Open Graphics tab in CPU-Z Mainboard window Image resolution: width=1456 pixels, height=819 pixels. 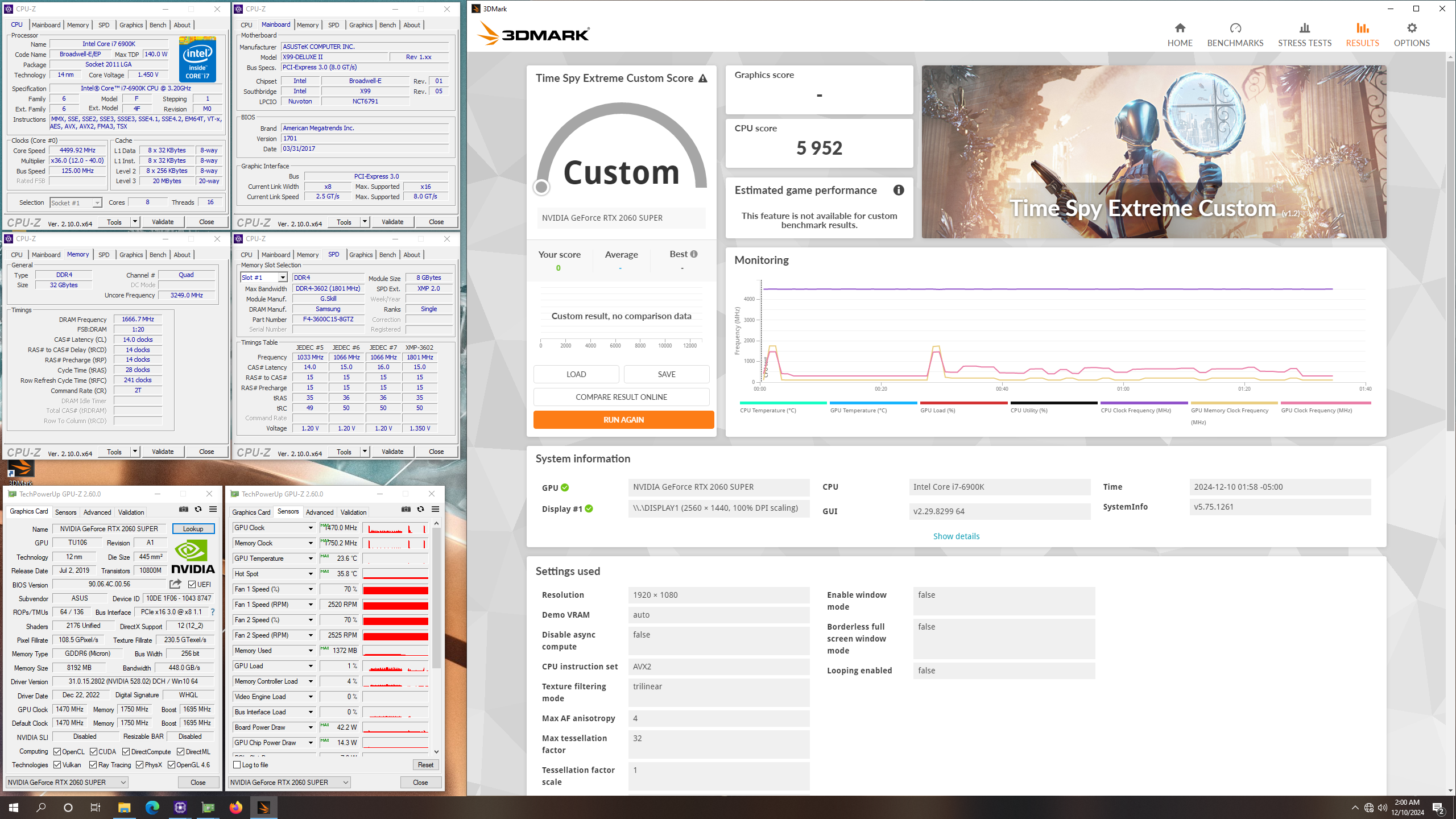pos(361,25)
